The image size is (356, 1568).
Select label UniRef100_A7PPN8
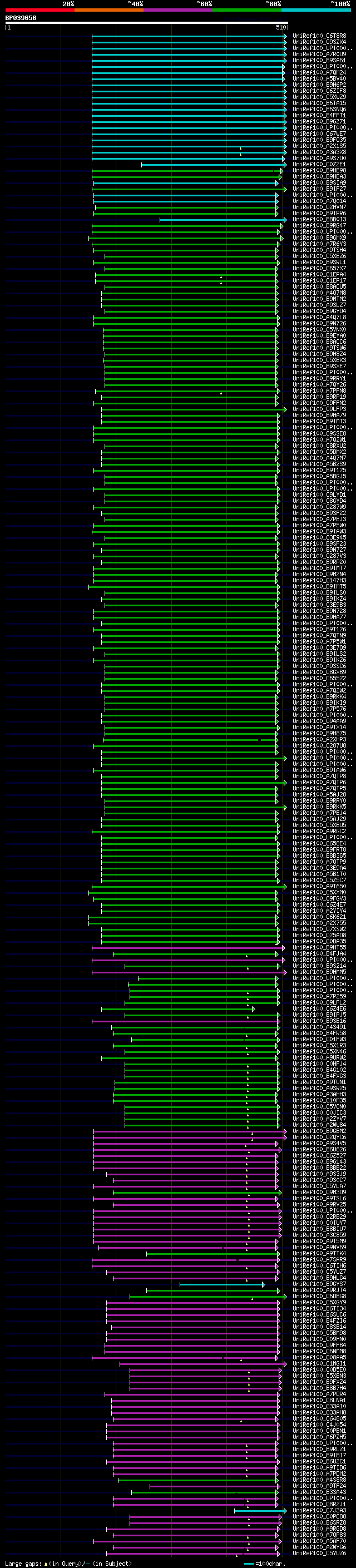319,391
